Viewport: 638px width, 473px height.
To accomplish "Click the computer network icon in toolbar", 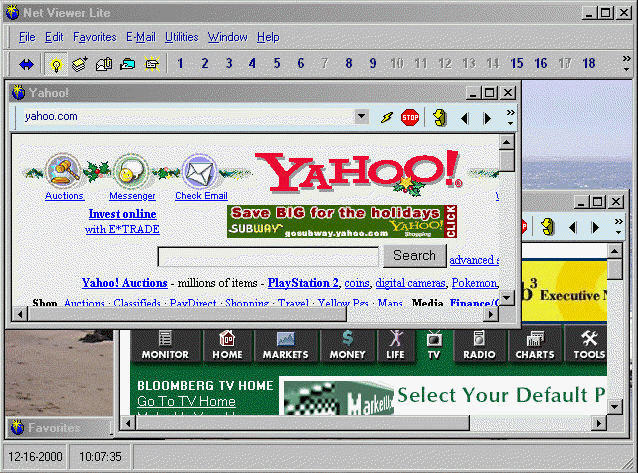I will [128, 64].
